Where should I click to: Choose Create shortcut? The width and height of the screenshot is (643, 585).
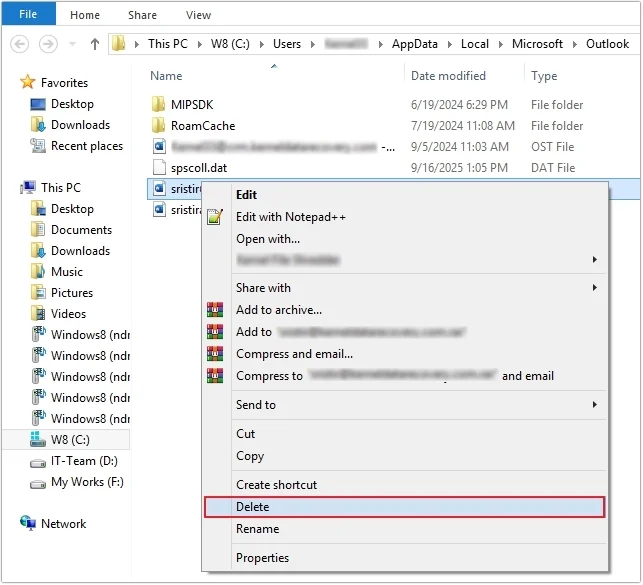[276, 485]
